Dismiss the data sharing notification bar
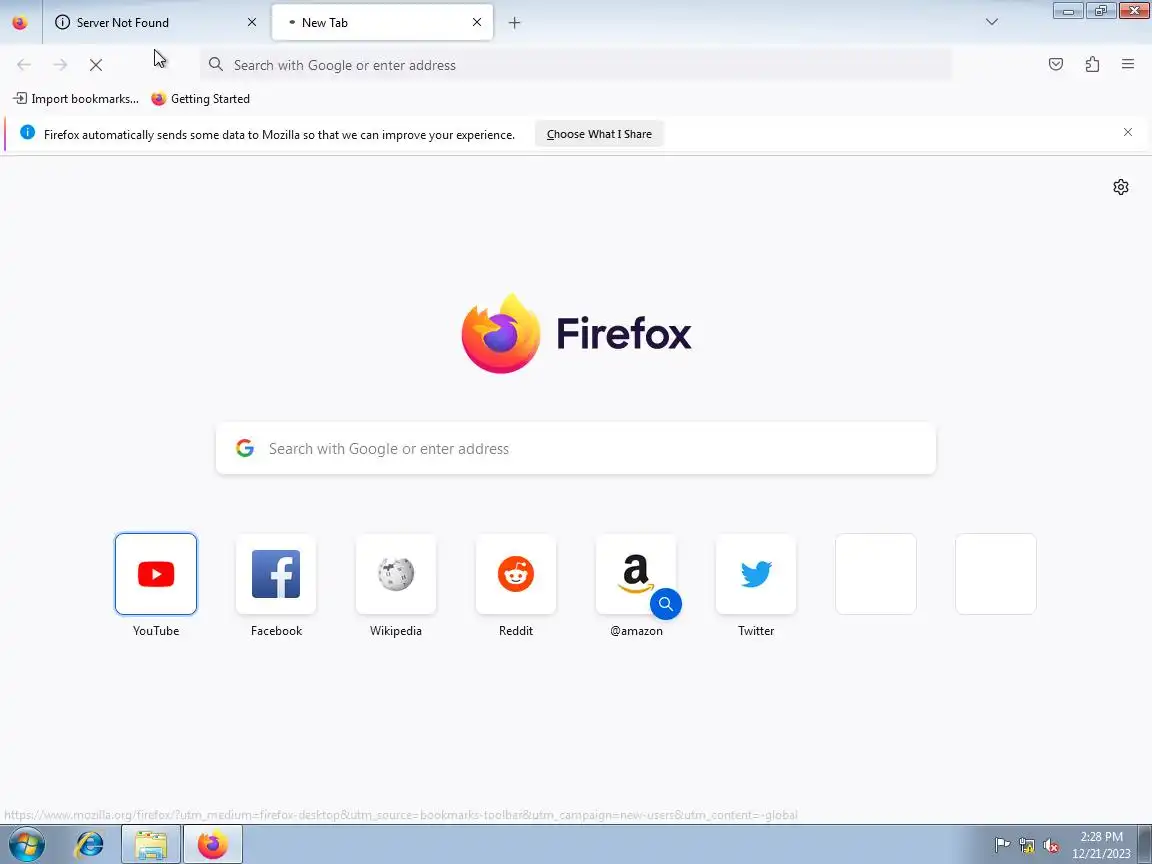1152x864 pixels. [x=1128, y=132]
